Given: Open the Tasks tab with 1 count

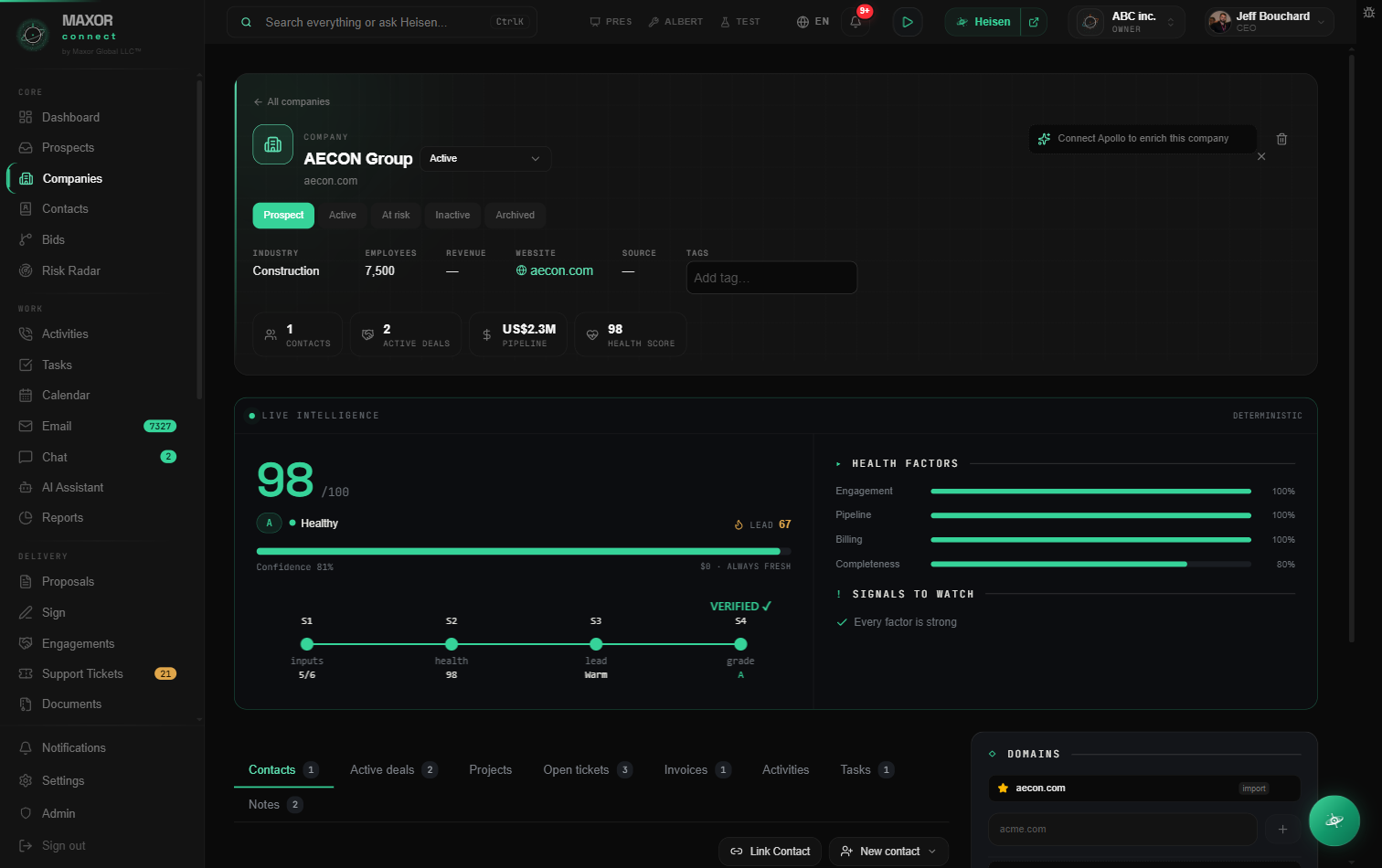Looking at the screenshot, I should click(866, 770).
